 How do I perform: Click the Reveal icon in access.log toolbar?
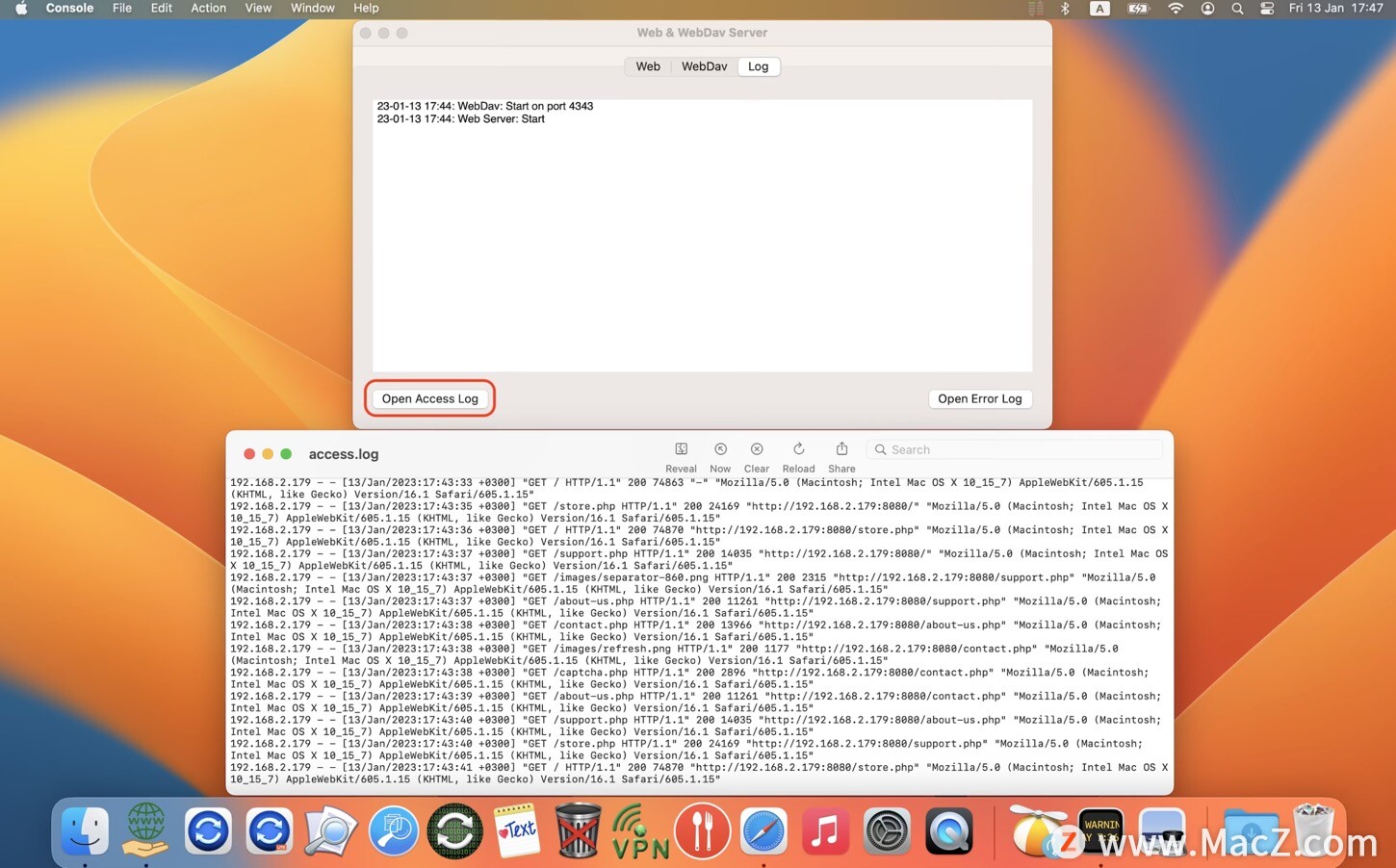coord(681,449)
